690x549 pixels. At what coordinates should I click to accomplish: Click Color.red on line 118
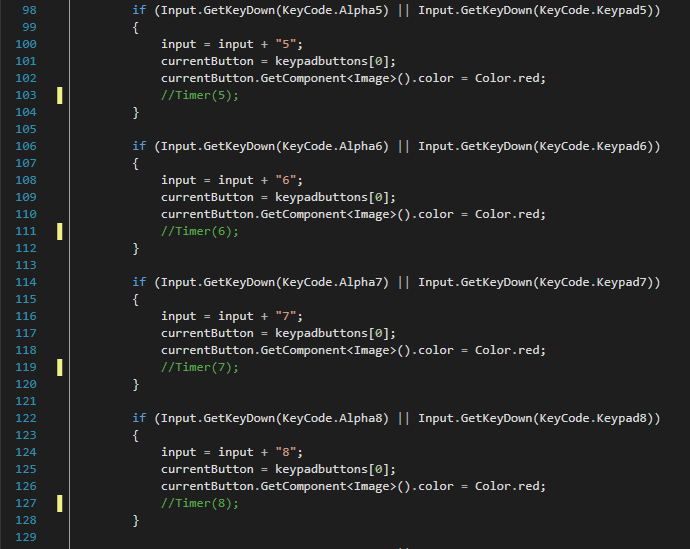click(507, 350)
